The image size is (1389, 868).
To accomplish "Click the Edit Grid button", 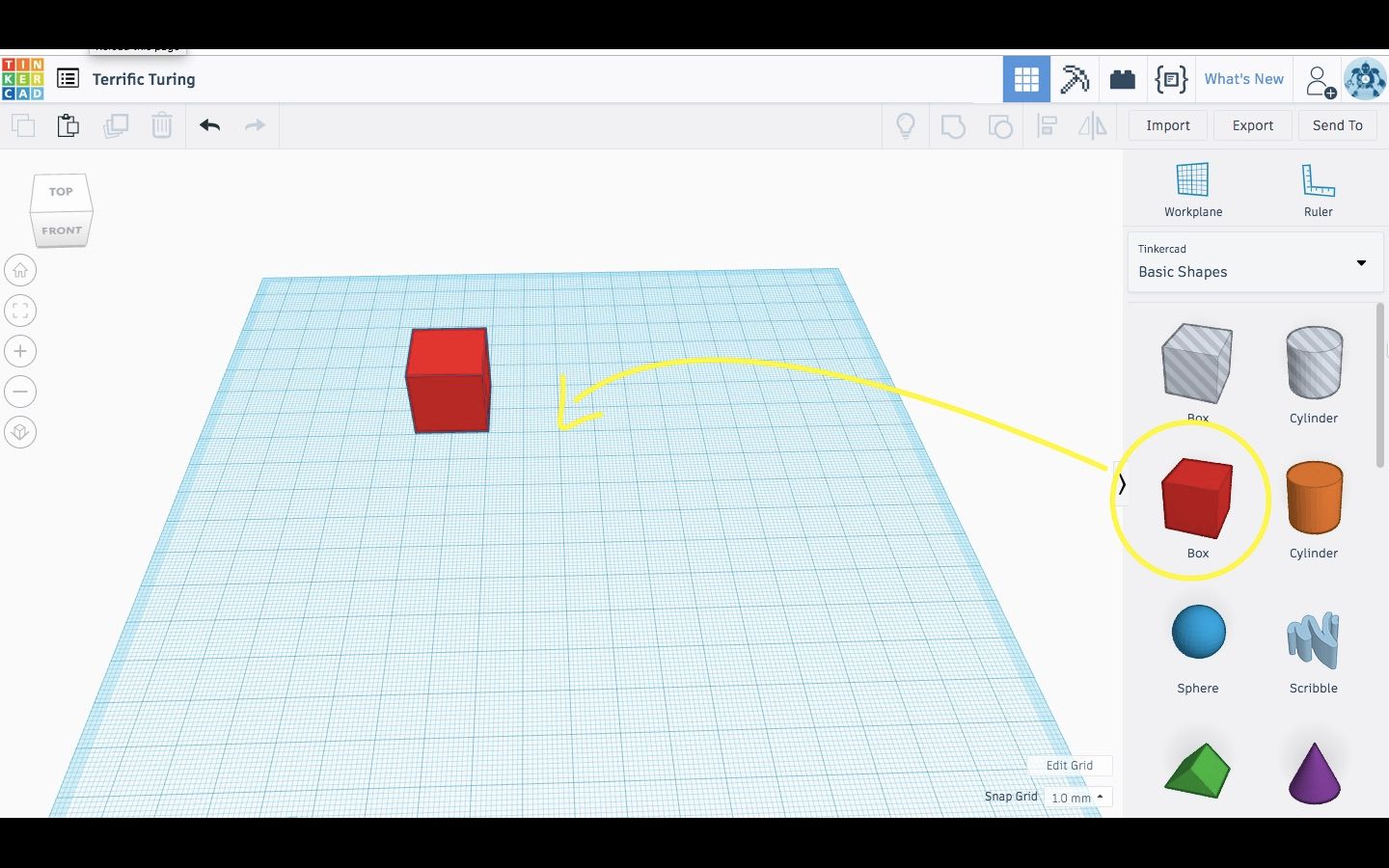I will [1069, 765].
